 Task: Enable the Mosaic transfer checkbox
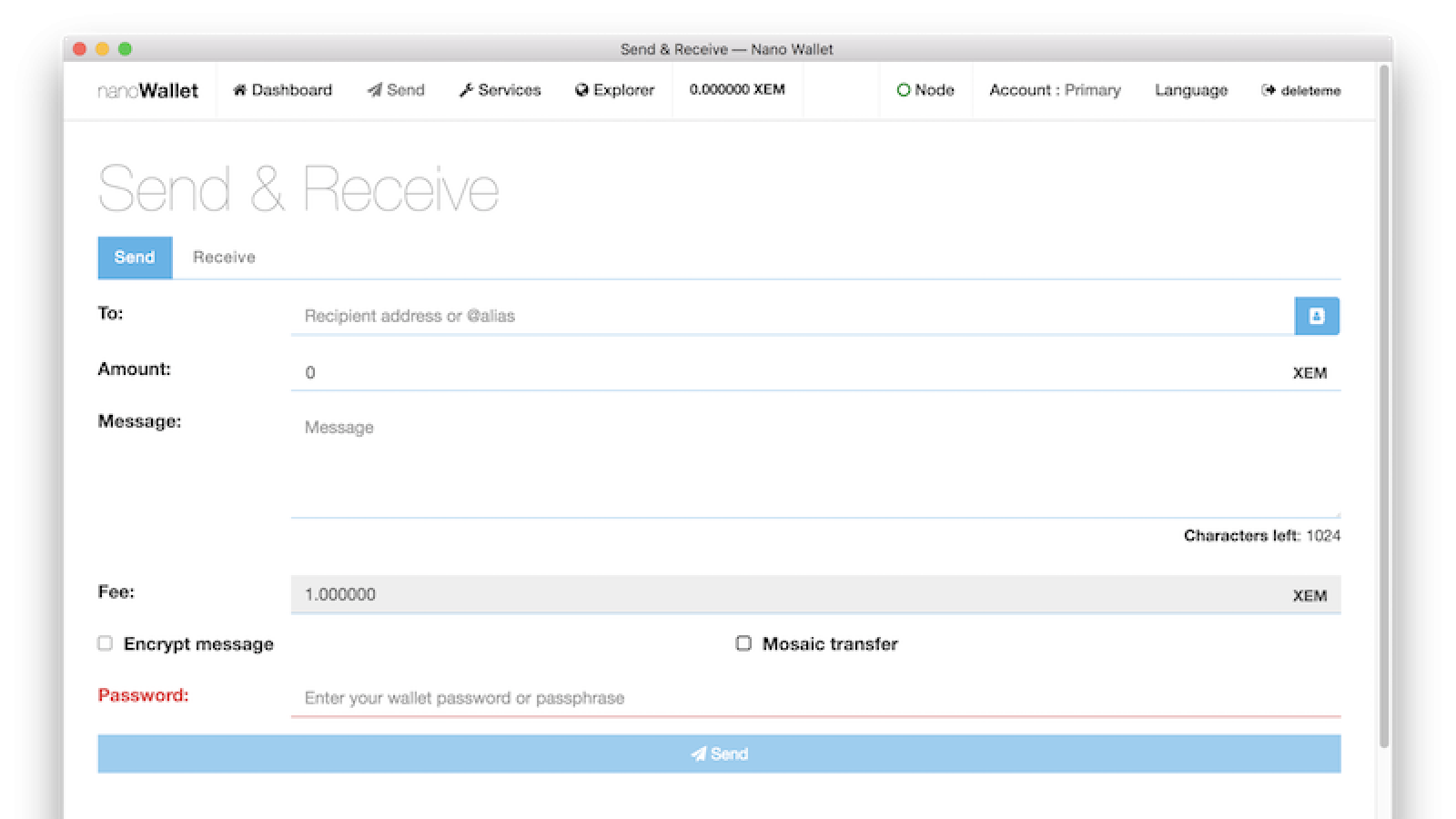pos(743,643)
